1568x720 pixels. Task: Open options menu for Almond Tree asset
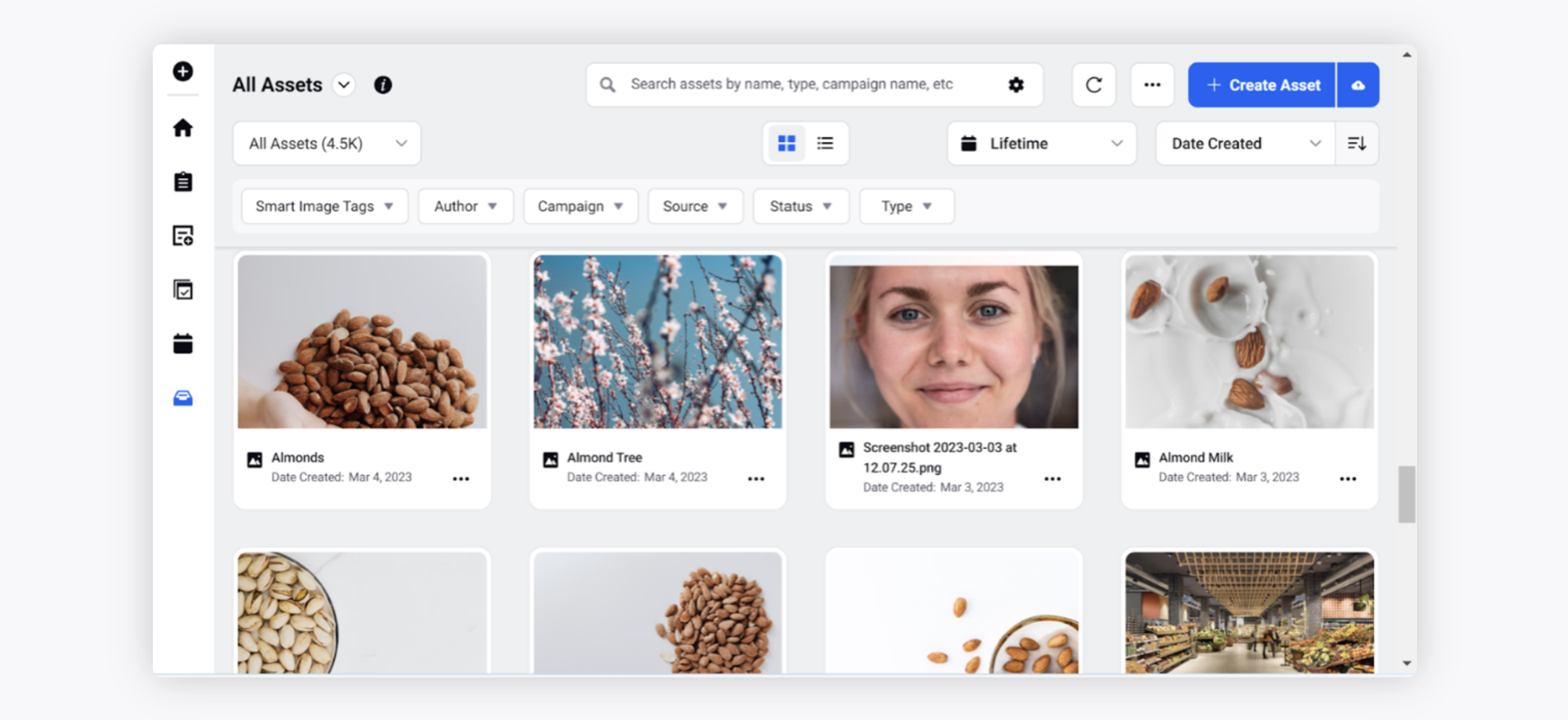[x=756, y=478]
